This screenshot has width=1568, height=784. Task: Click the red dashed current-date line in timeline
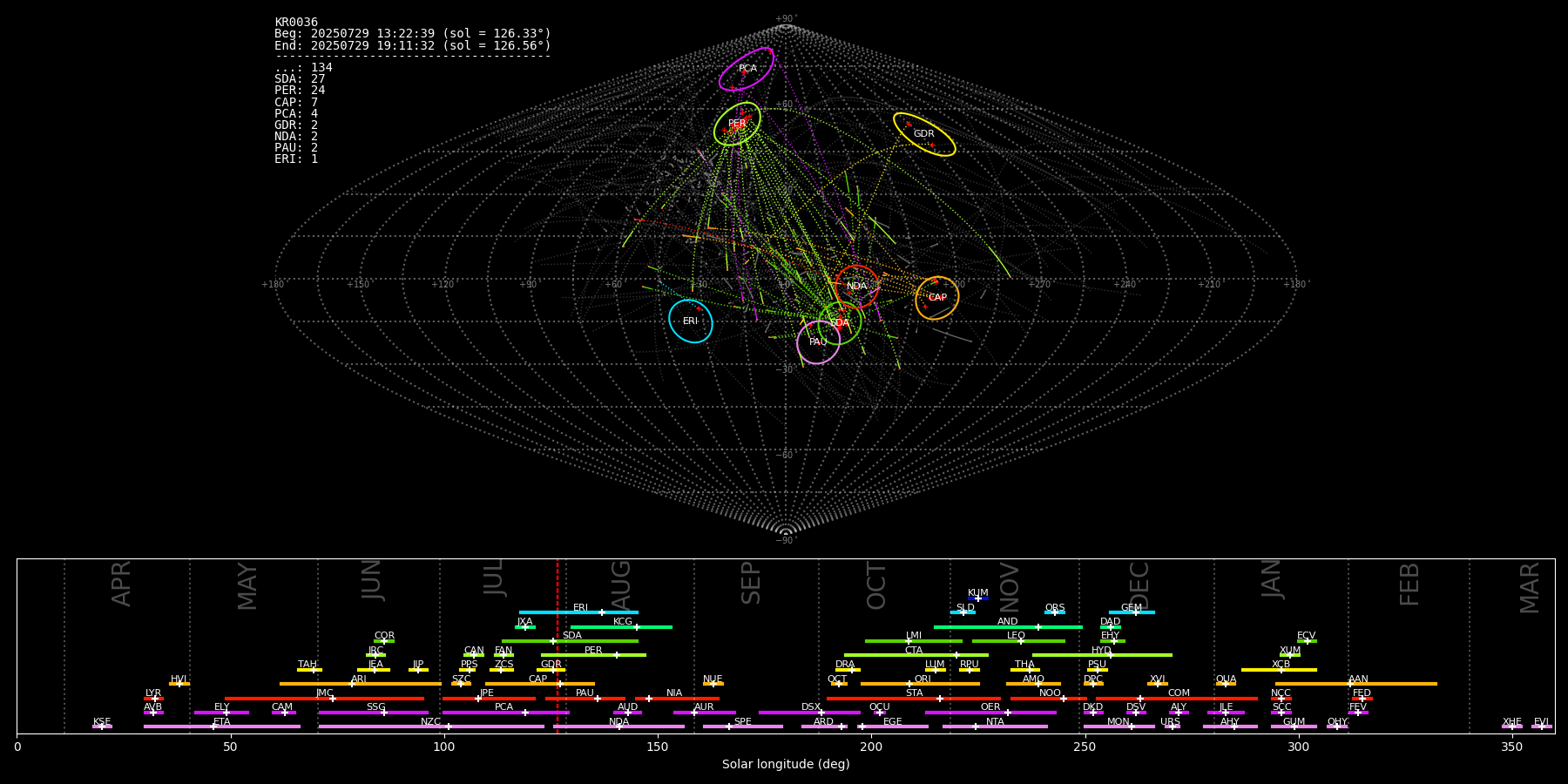click(x=558, y=645)
